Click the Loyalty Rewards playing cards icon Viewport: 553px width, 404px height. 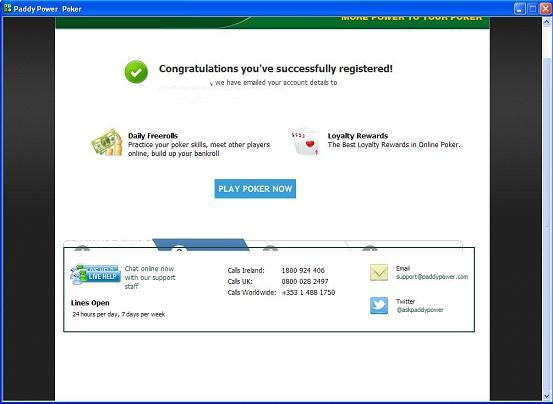[x=305, y=143]
